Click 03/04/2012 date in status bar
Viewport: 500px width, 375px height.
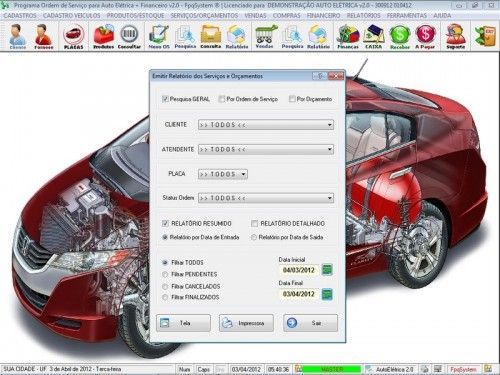click(x=246, y=369)
